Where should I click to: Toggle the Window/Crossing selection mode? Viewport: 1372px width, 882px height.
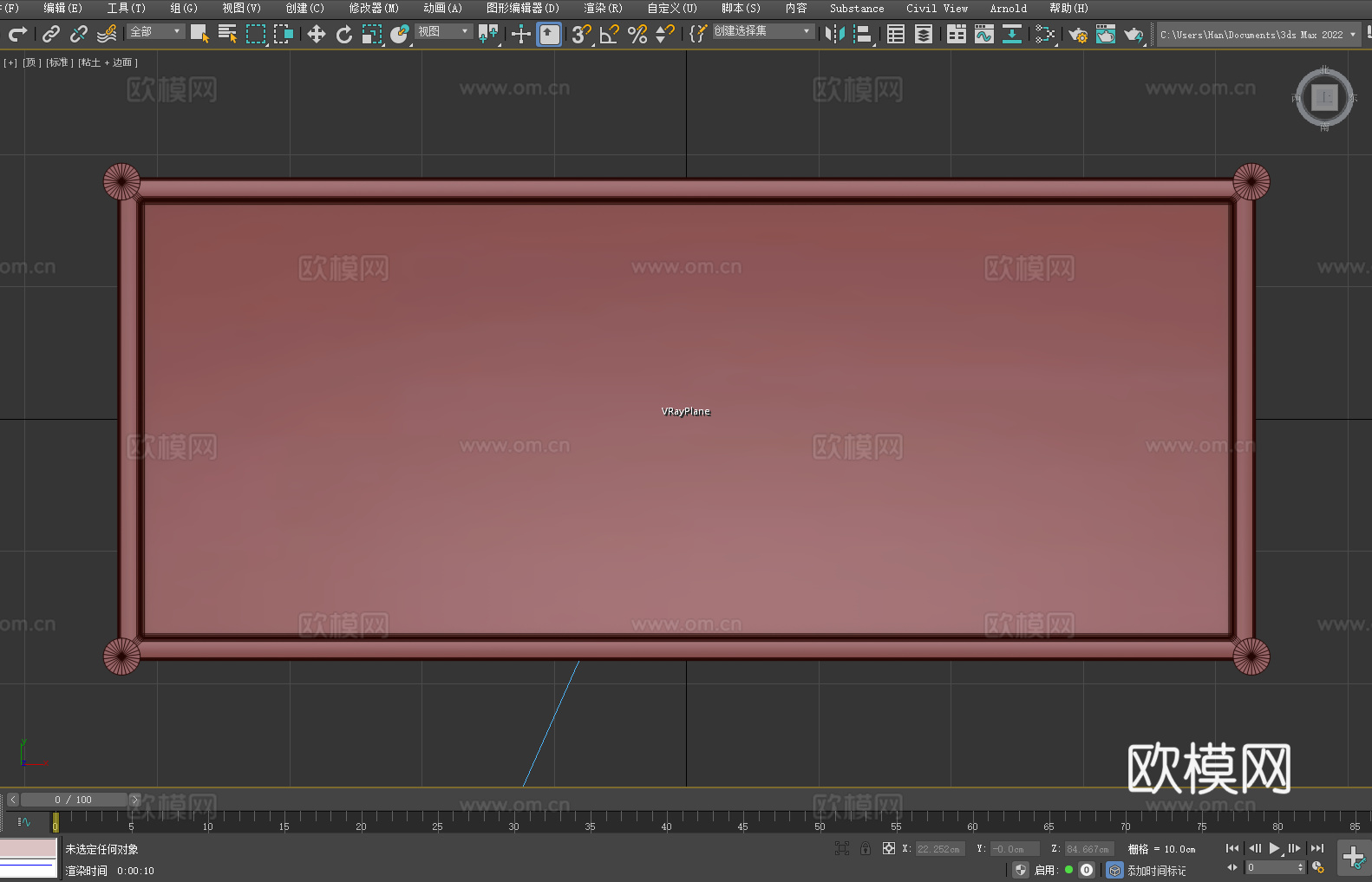pos(284,34)
